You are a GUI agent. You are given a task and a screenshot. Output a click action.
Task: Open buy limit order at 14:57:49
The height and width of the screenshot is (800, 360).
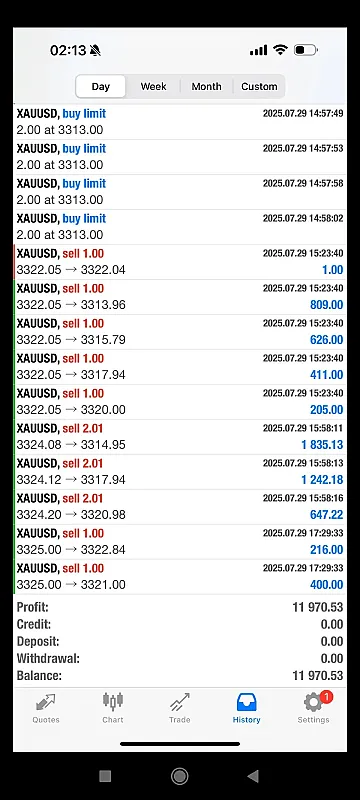click(180, 121)
